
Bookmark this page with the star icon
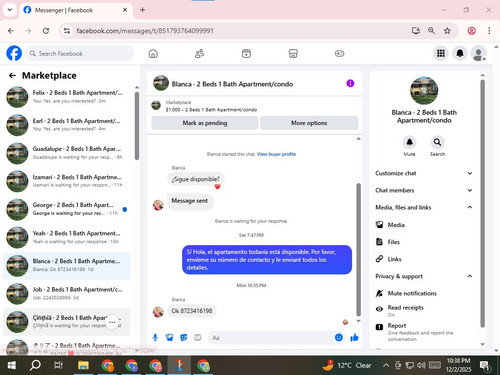click(x=447, y=31)
